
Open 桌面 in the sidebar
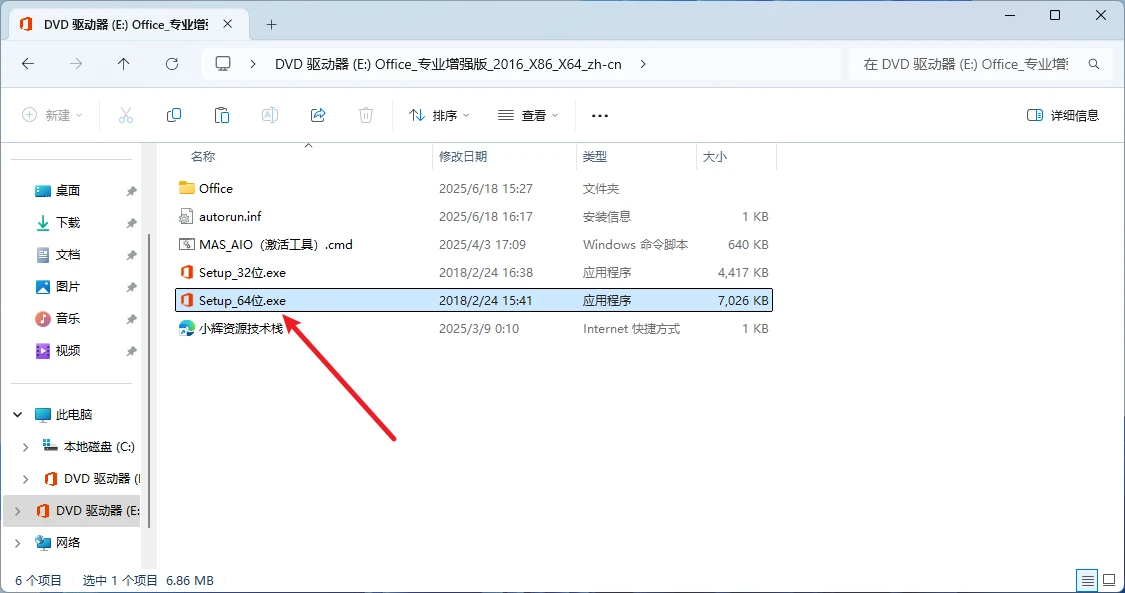point(68,191)
